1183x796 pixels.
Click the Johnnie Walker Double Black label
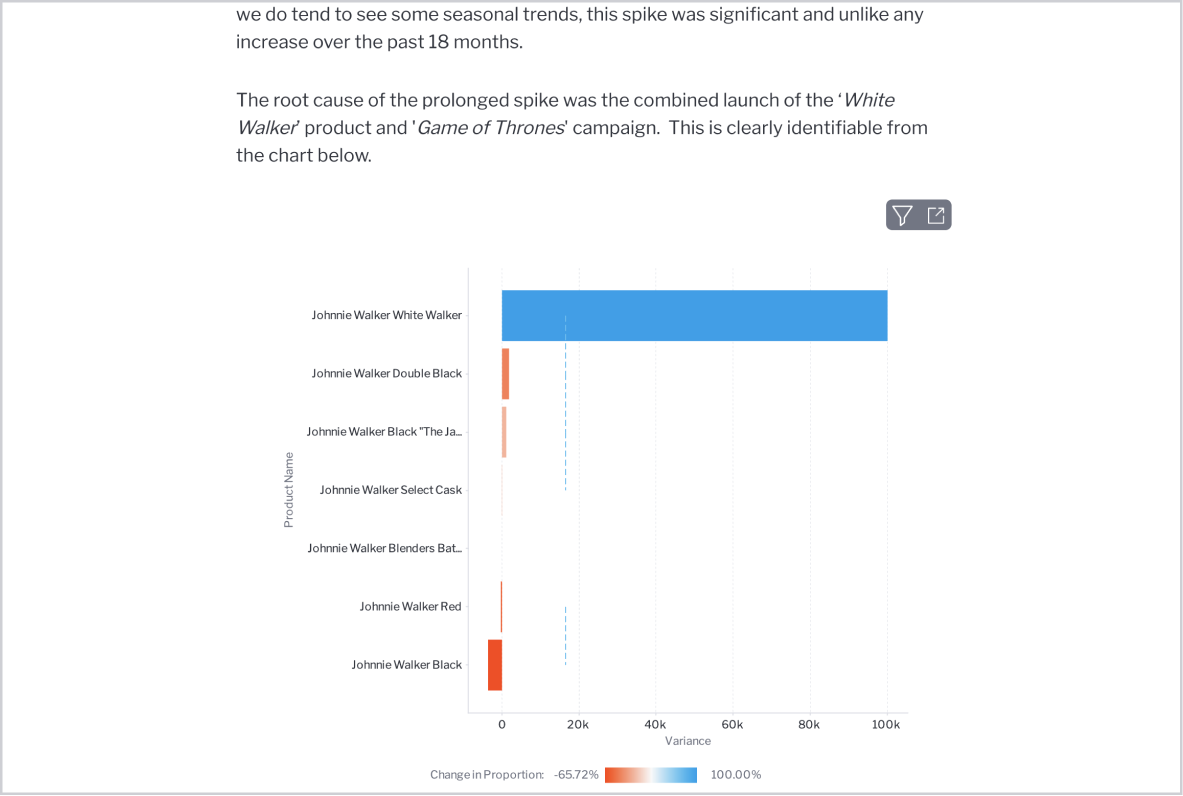coord(387,374)
